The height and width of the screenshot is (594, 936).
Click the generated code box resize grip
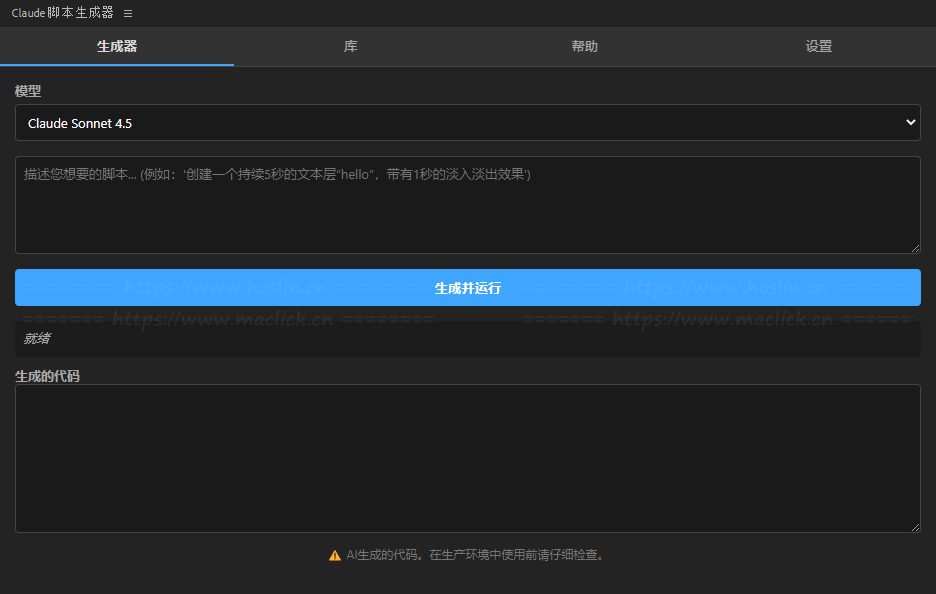(914, 526)
